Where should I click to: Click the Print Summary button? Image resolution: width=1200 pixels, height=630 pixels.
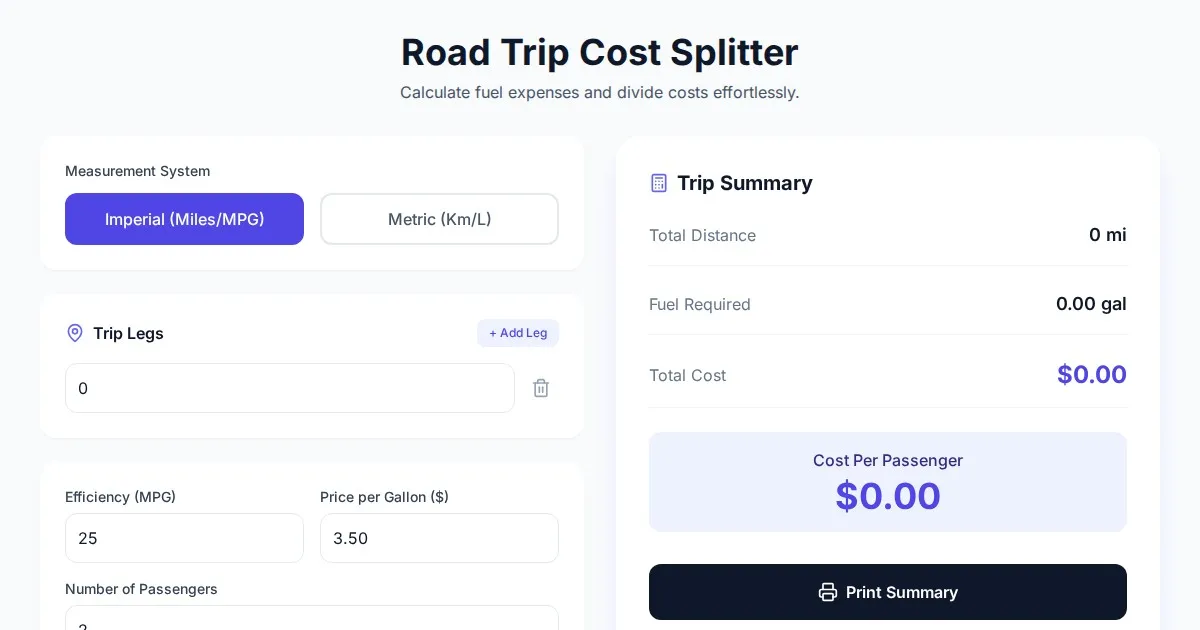[888, 592]
